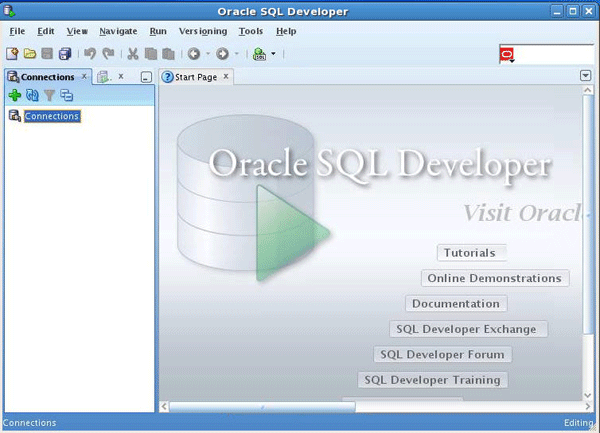This screenshot has height=433, width=600.
Task: Close the Connections tab
Action: [x=84, y=77]
